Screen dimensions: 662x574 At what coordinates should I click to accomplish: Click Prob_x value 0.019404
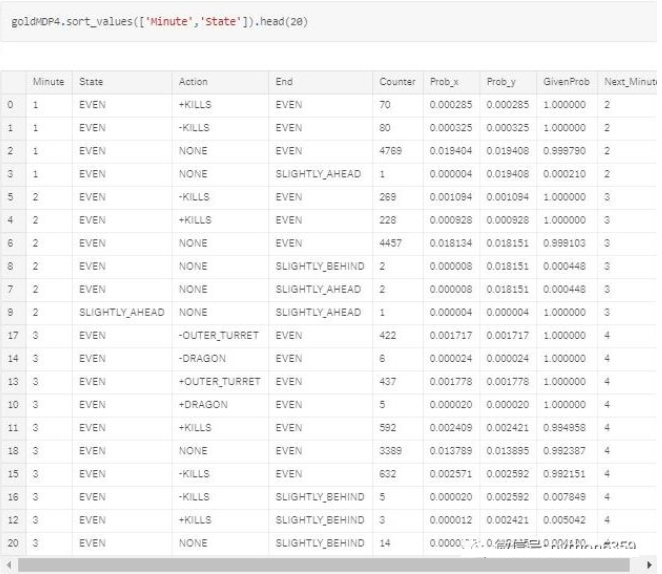(450, 151)
